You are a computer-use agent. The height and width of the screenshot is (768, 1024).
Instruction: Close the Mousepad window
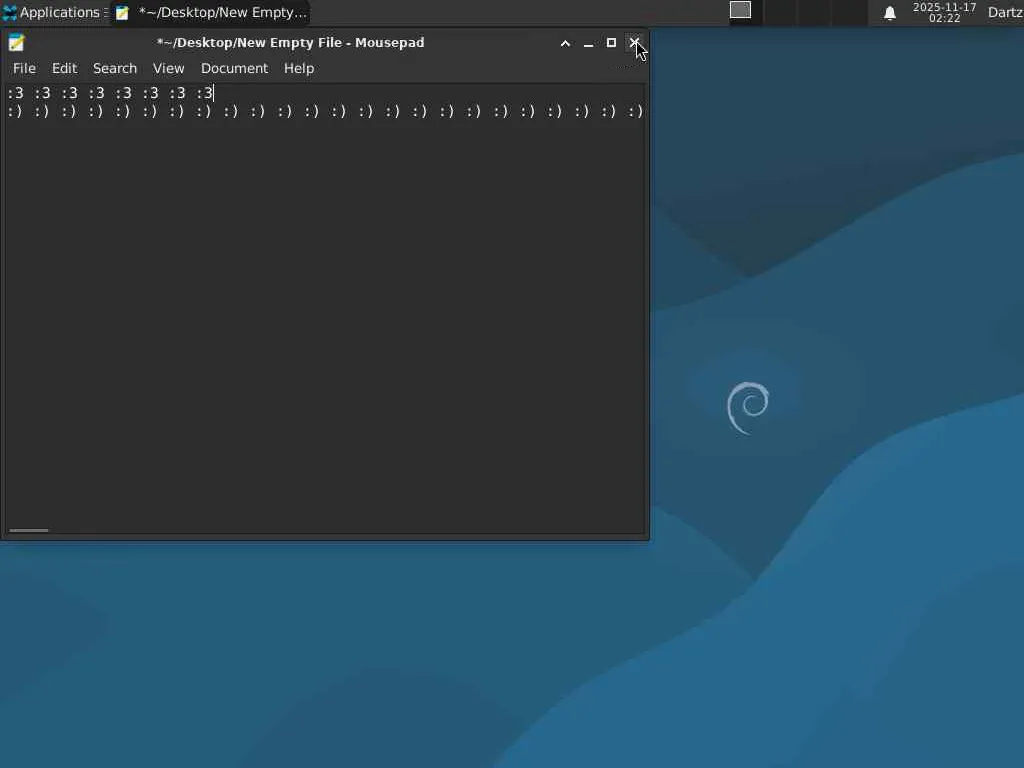pos(634,43)
